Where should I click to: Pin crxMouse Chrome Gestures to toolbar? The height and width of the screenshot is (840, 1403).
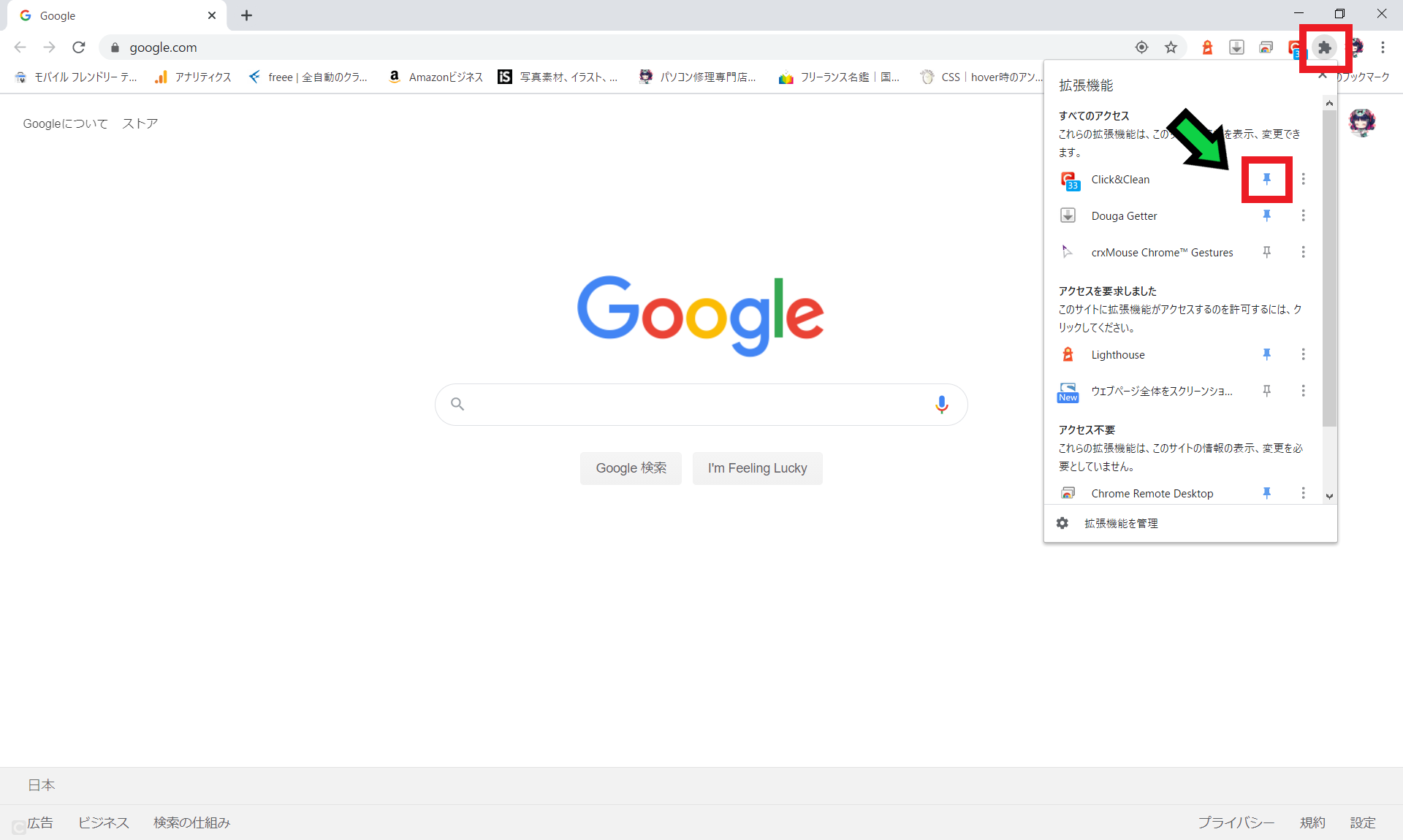point(1267,252)
